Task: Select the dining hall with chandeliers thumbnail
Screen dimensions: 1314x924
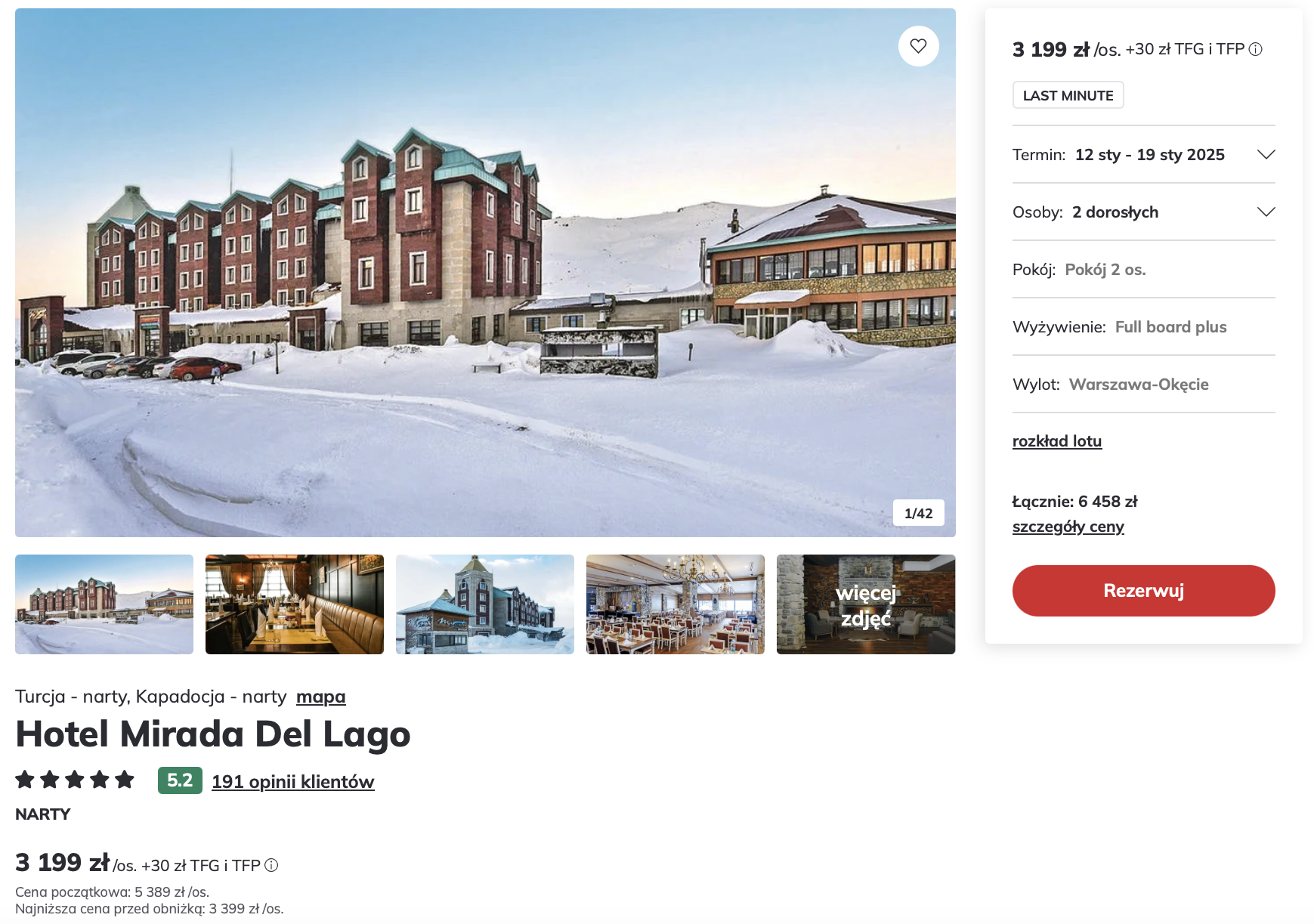Action: click(x=676, y=604)
